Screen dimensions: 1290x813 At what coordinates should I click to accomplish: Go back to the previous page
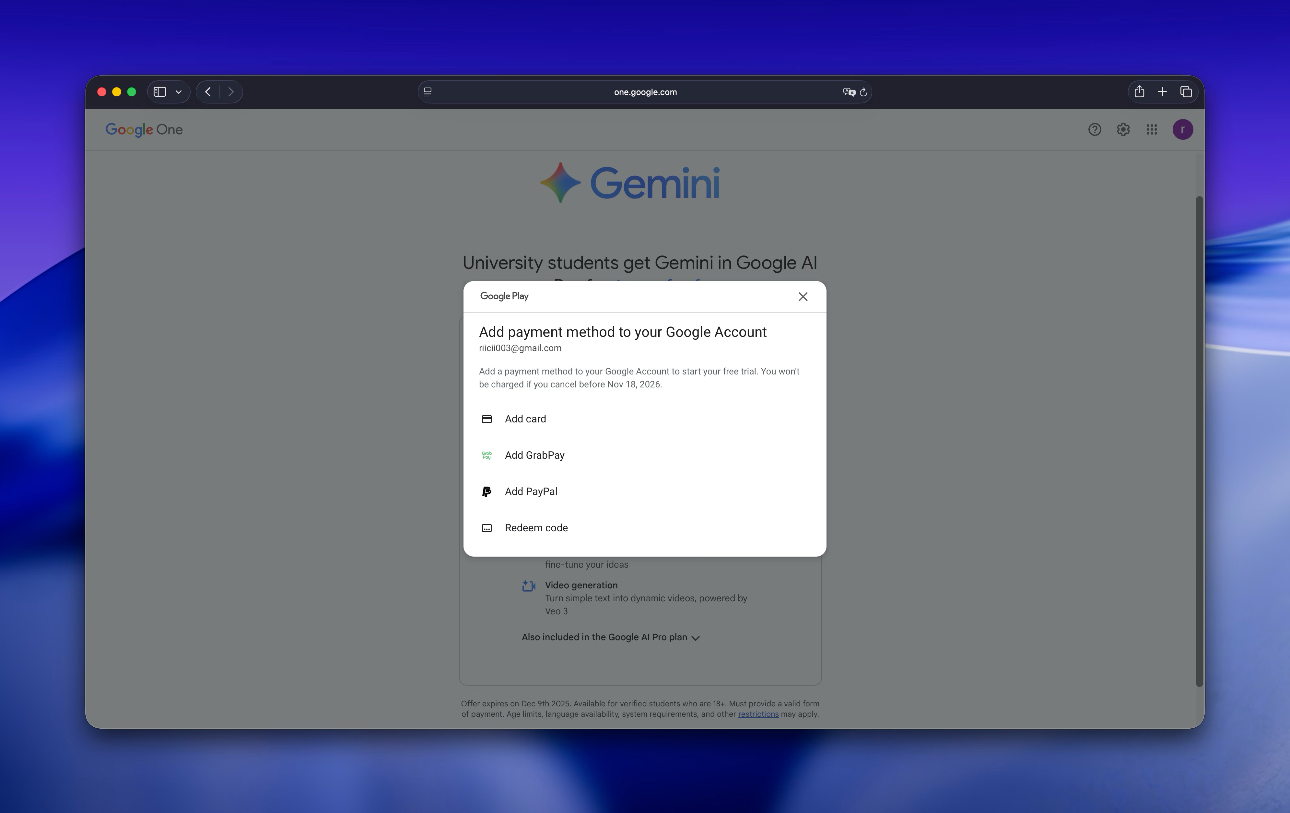208,92
